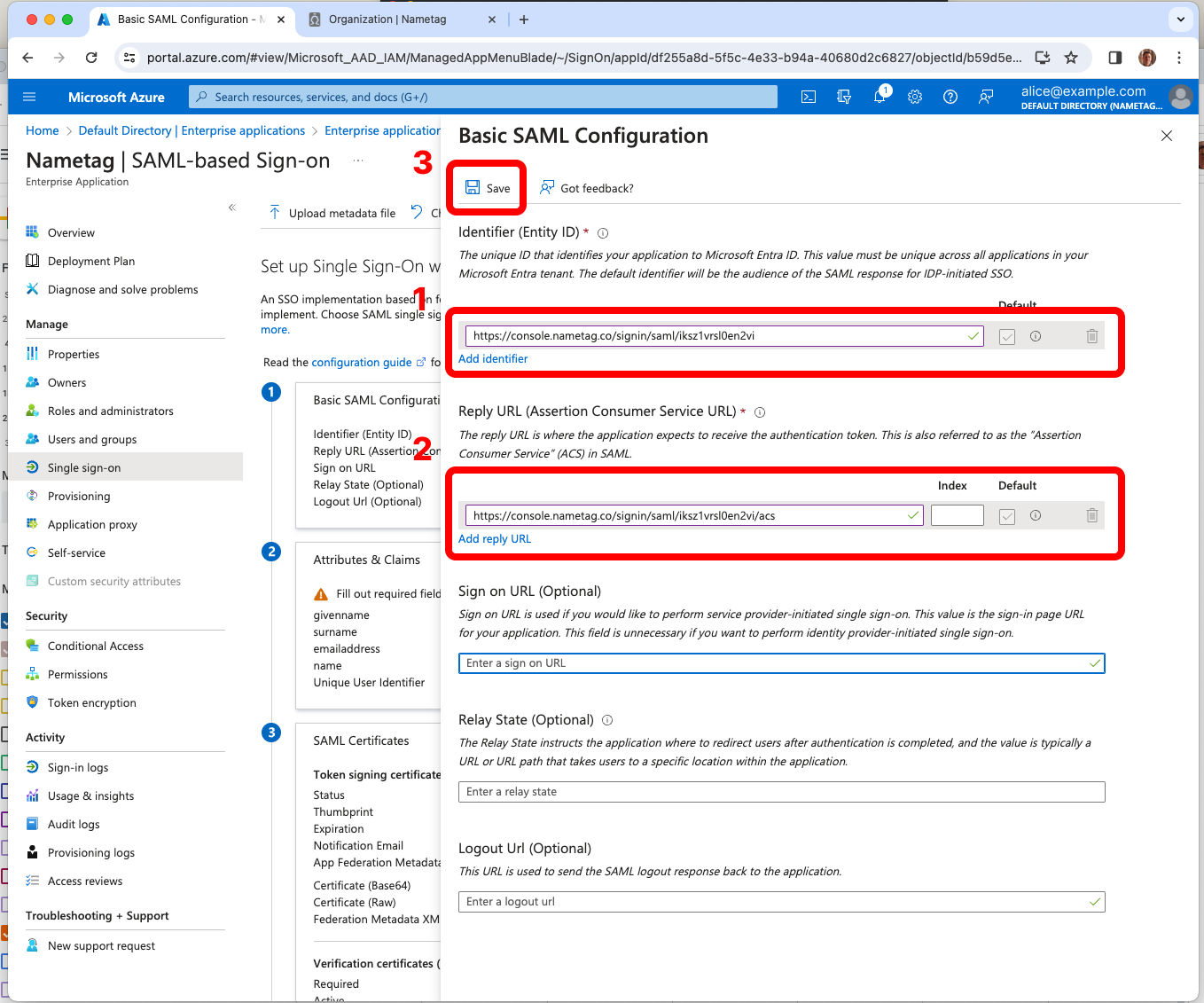The height and width of the screenshot is (1003, 1204).
Task: Open the Azure feedback icon in header
Action: click(986, 97)
